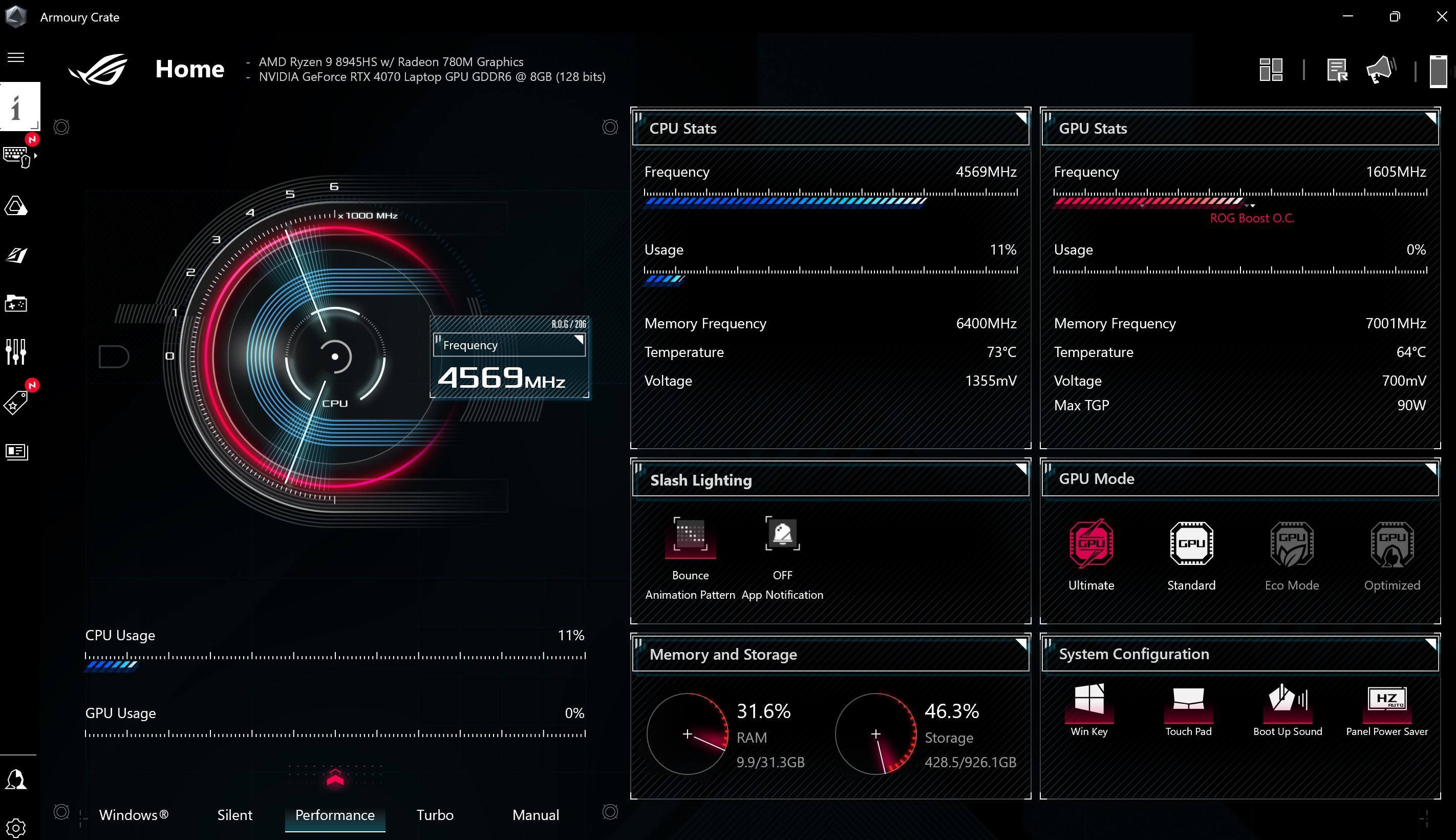Open the Featured deals tag icon
1456x840 pixels.
(16, 402)
